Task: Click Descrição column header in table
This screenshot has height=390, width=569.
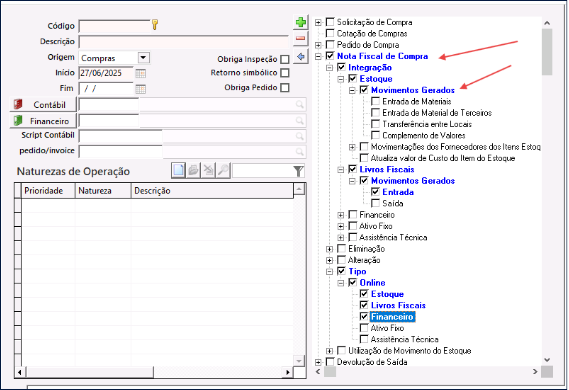Action: pyautogui.click(x=212, y=190)
